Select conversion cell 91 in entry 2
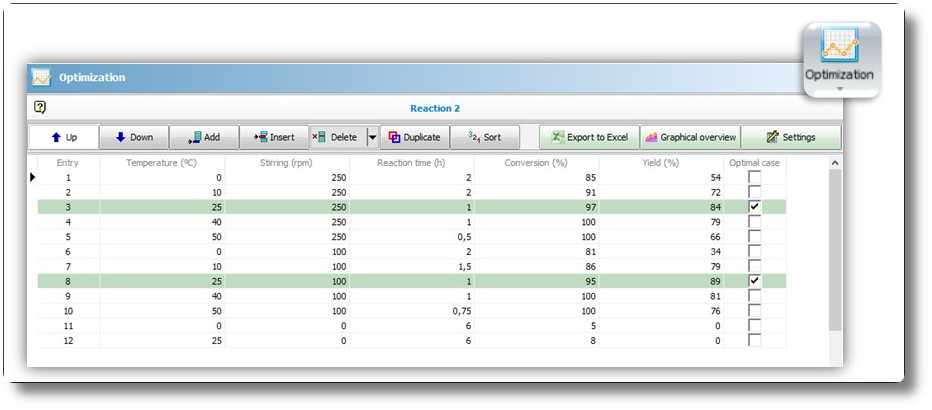Image resolution: width=932 pixels, height=410 pixels. (x=537, y=192)
